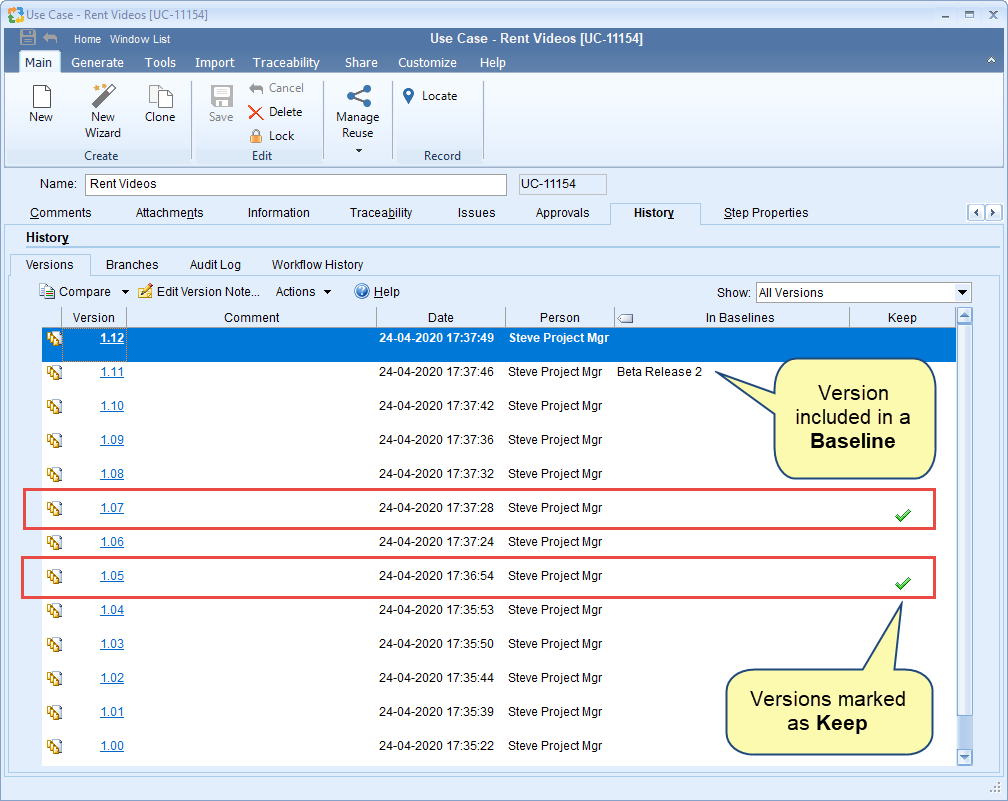This screenshot has height=801, width=1008.
Task: Click version icon for row 1.05
Action: pos(54,577)
